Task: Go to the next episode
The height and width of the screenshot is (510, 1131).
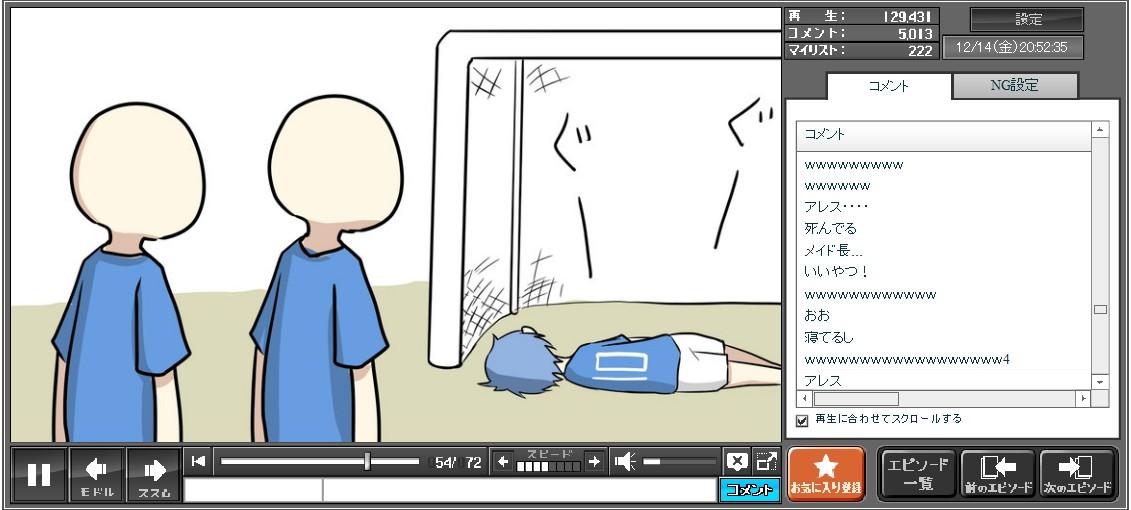Action: coord(1077,474)
